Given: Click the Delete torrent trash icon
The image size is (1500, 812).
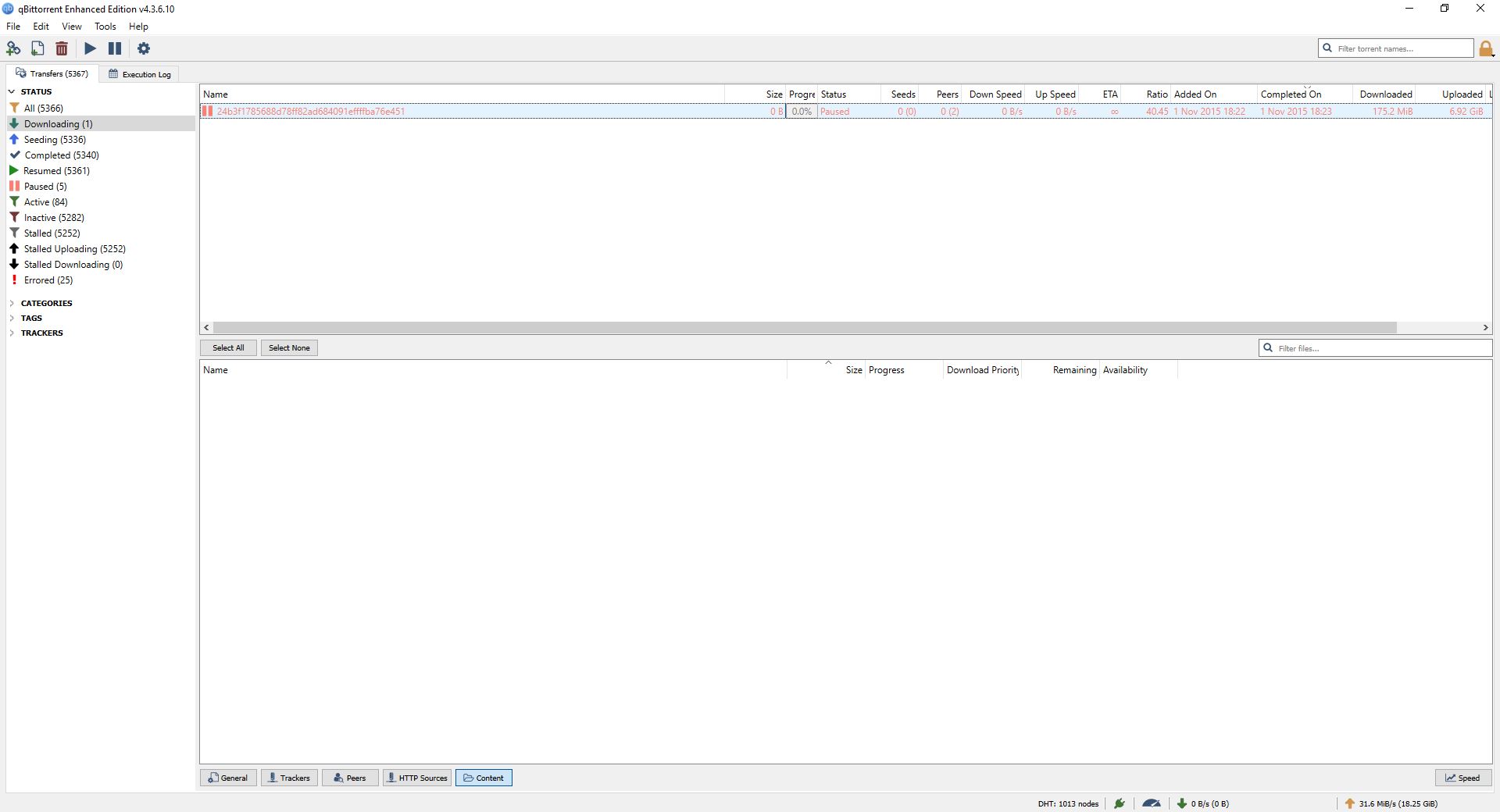Looking at the screenshot, I should 62,48.
